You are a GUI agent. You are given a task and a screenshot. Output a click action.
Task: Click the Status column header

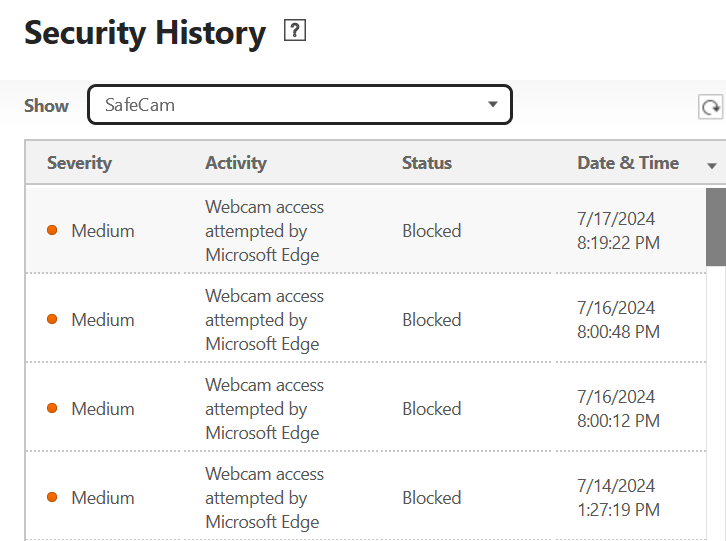pyautogui.click(x=427, y=163)
